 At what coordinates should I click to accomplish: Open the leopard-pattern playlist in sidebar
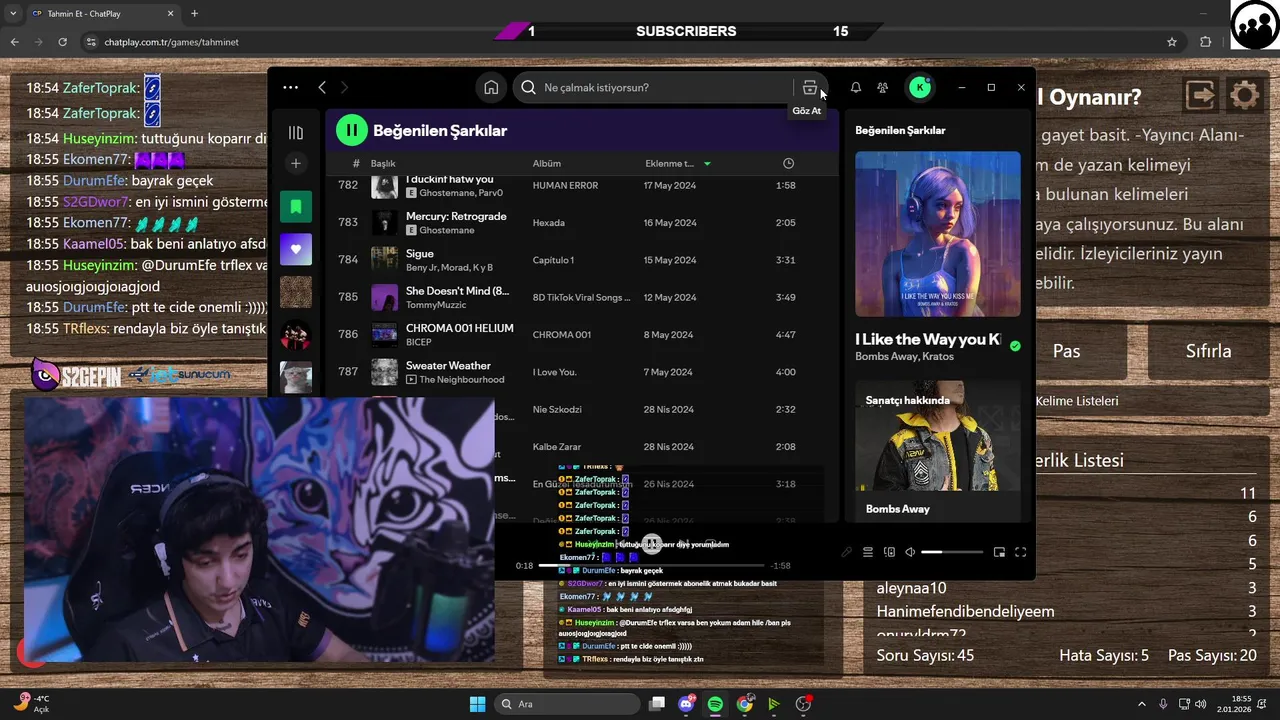[x=296, y=292]
